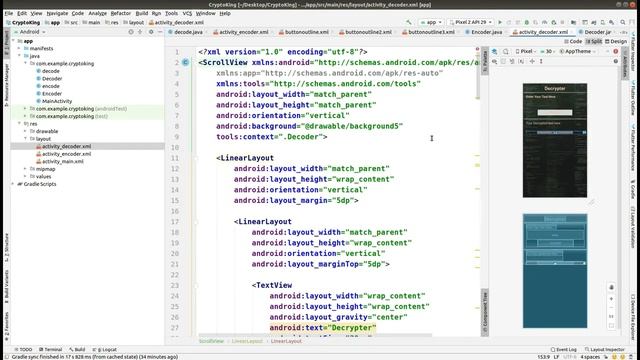Click the red error indicator in preview toolbar
This screenshot has width=640, height=360.
coord(616,51)
